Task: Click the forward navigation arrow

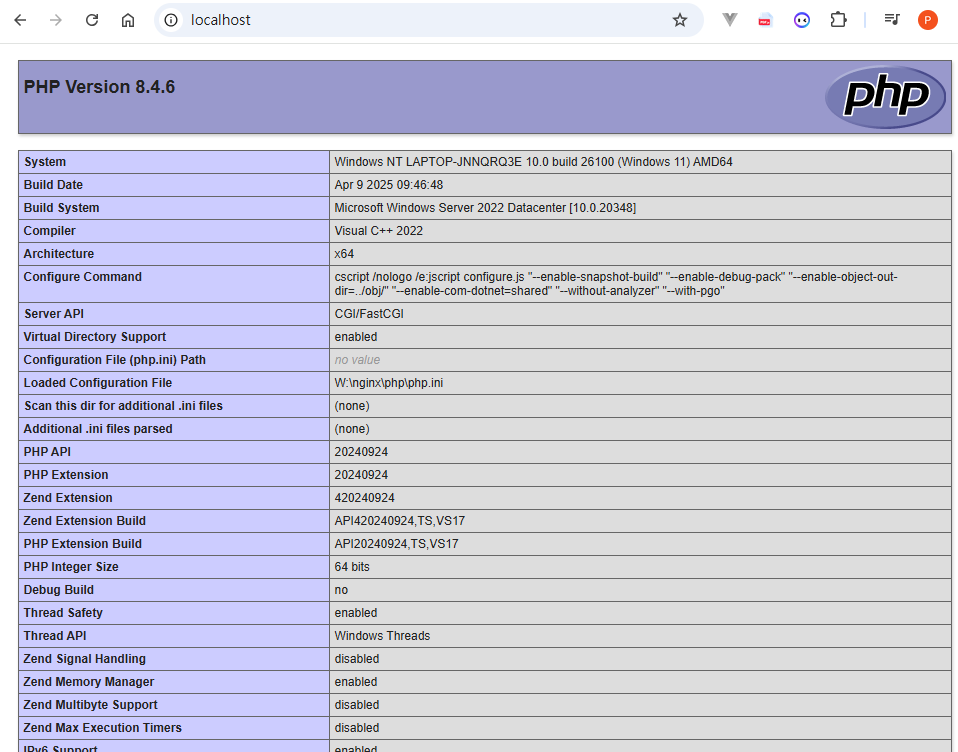Action: tap(56, 20)
